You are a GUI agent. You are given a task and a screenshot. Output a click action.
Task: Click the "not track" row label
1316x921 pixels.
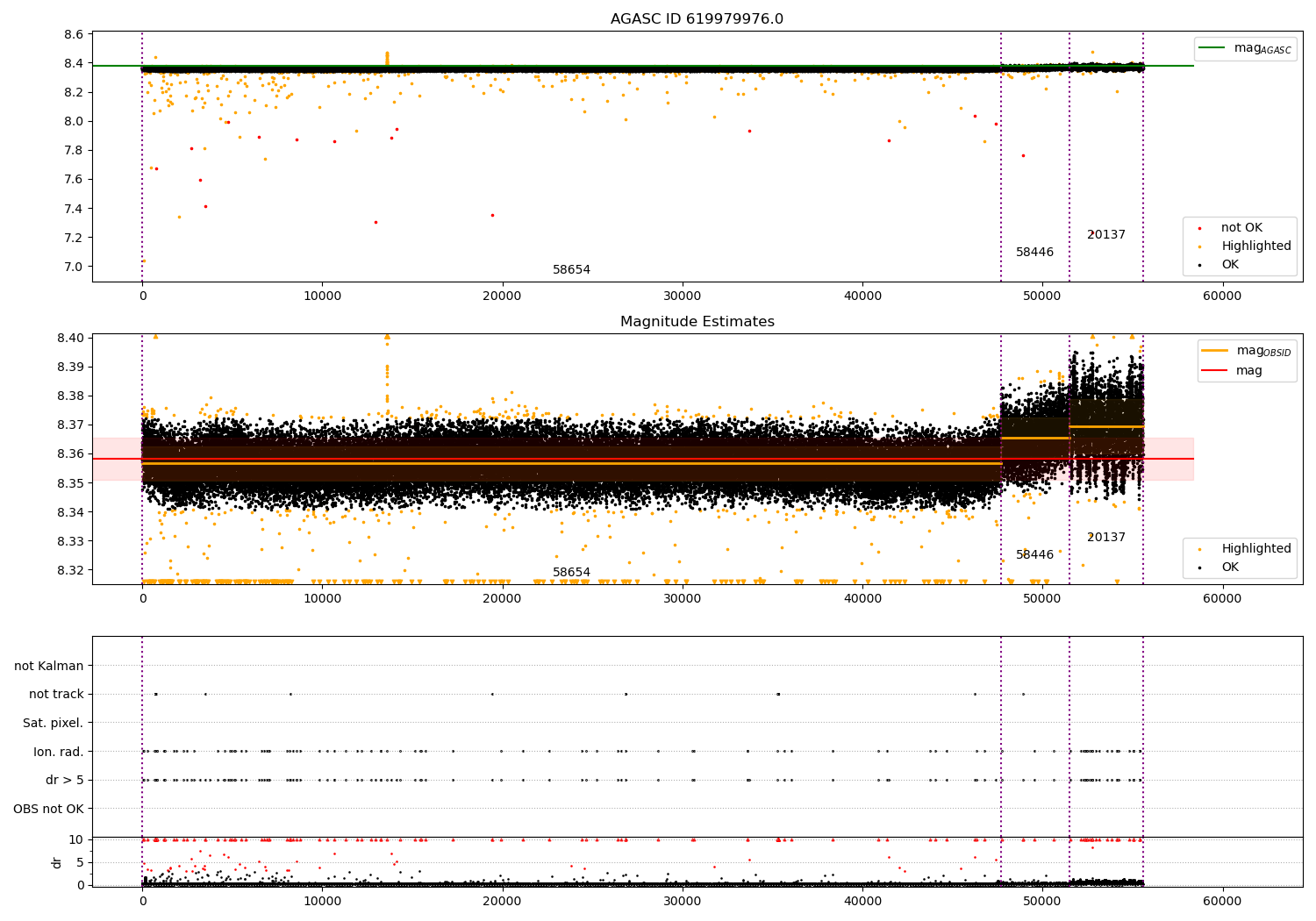tap(56, 695)
